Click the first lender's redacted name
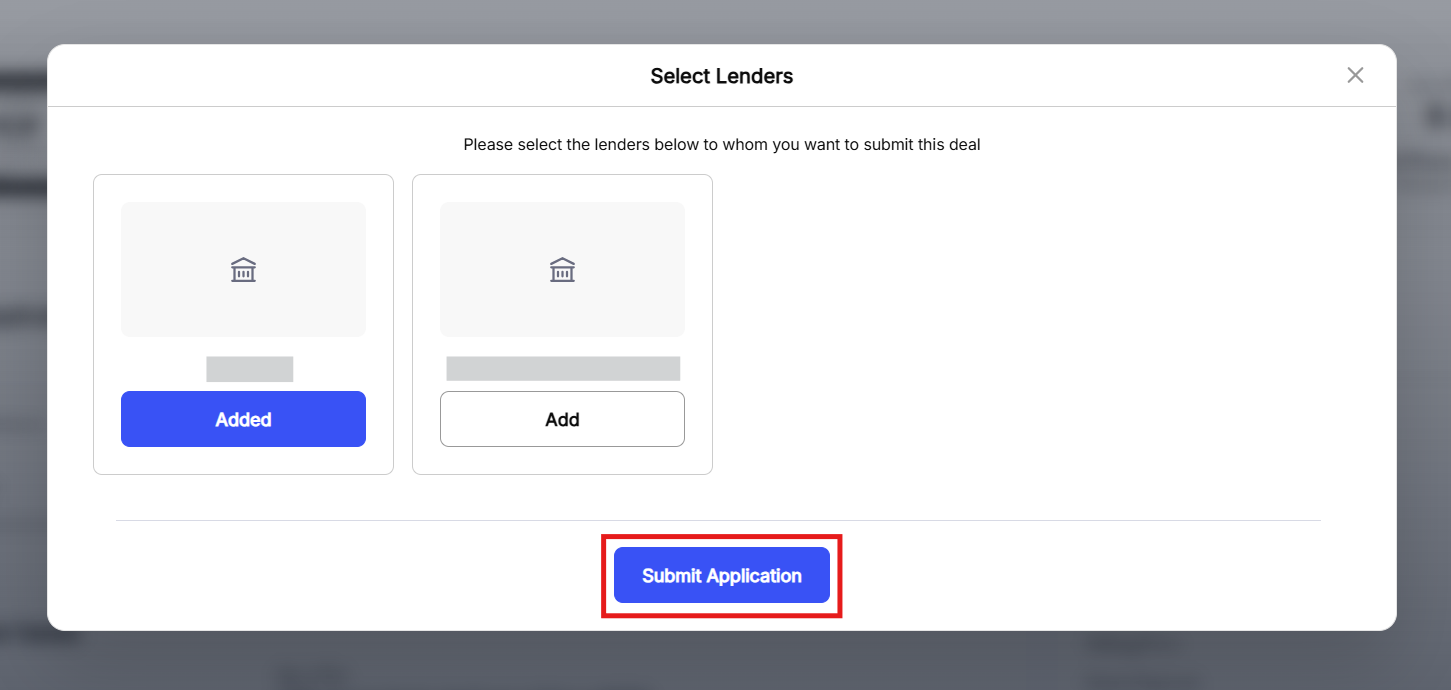This screenshot has height=690, width=1451. 250,369
